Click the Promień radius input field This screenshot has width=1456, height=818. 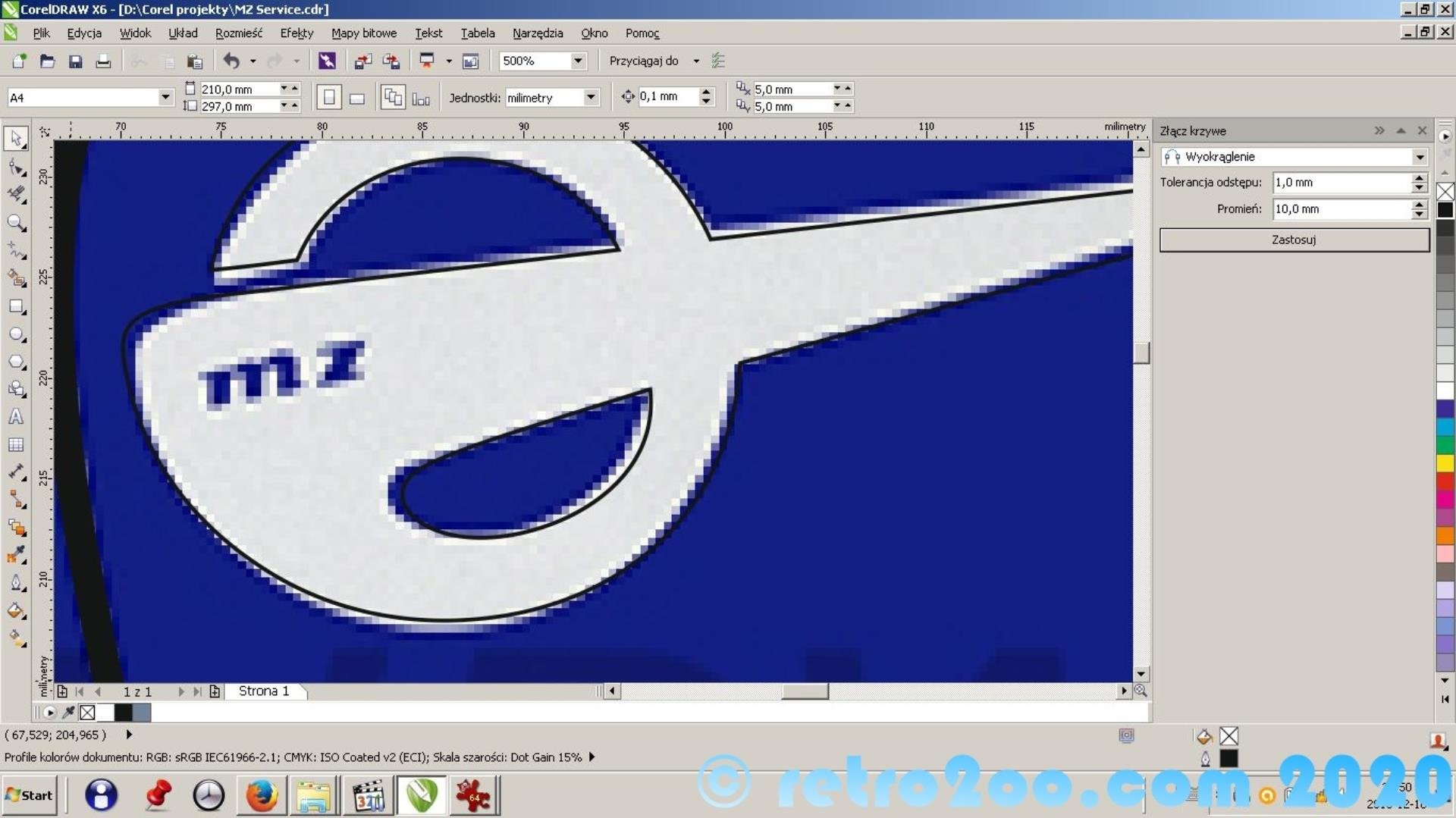click(1341, 209)
